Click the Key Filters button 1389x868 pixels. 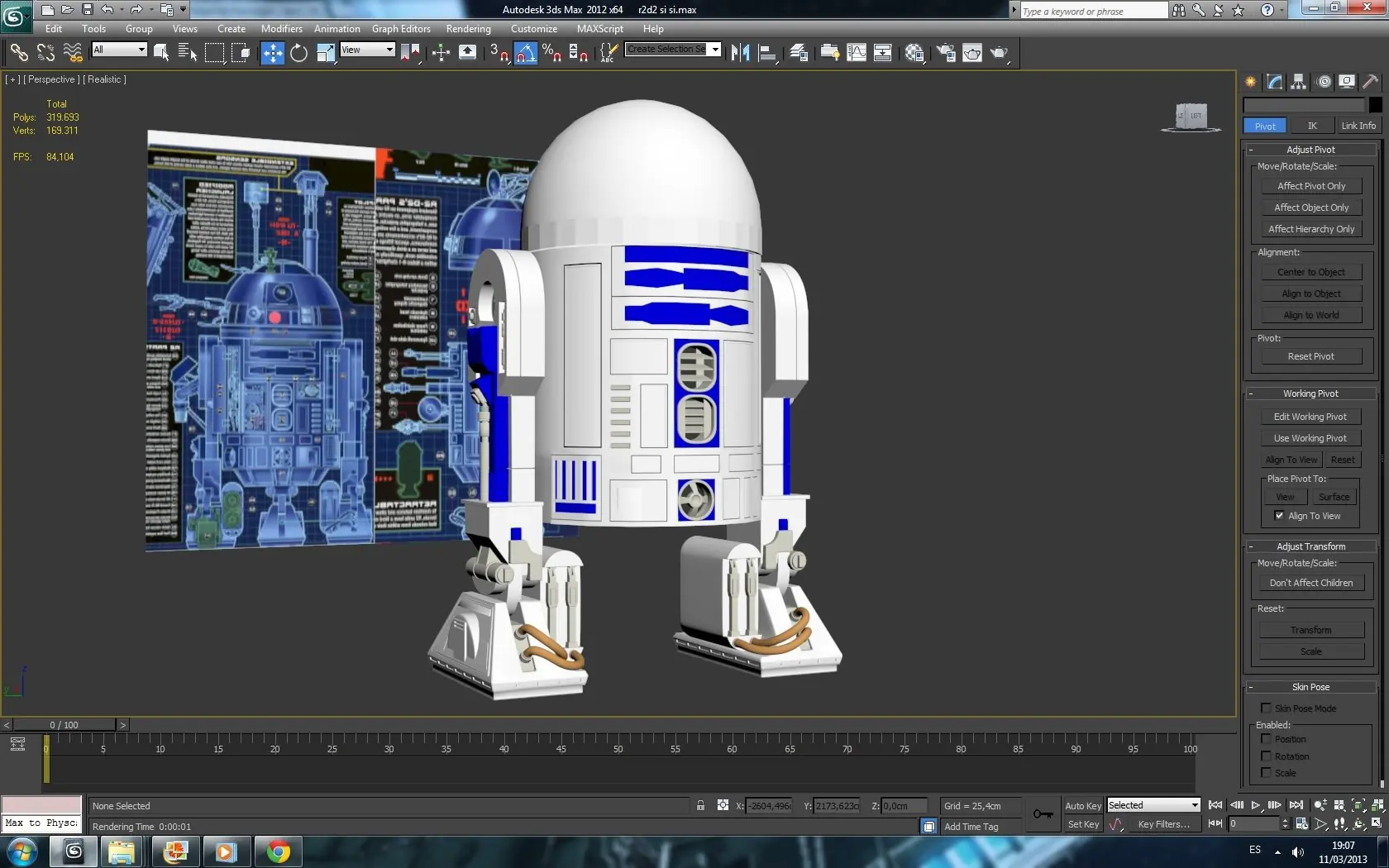click(x=1163, y=824)
